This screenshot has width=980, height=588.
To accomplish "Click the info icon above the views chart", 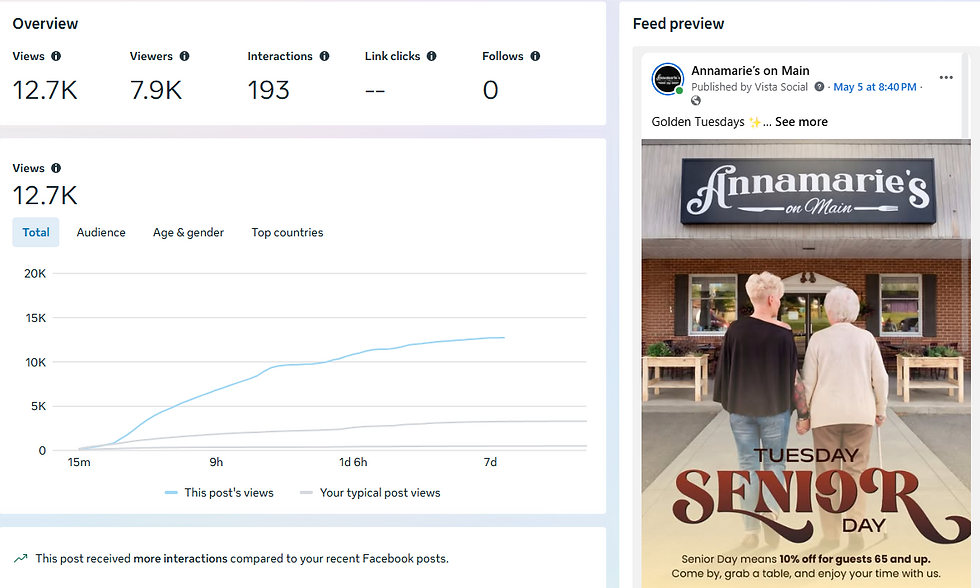I will (x=56, y=168).
